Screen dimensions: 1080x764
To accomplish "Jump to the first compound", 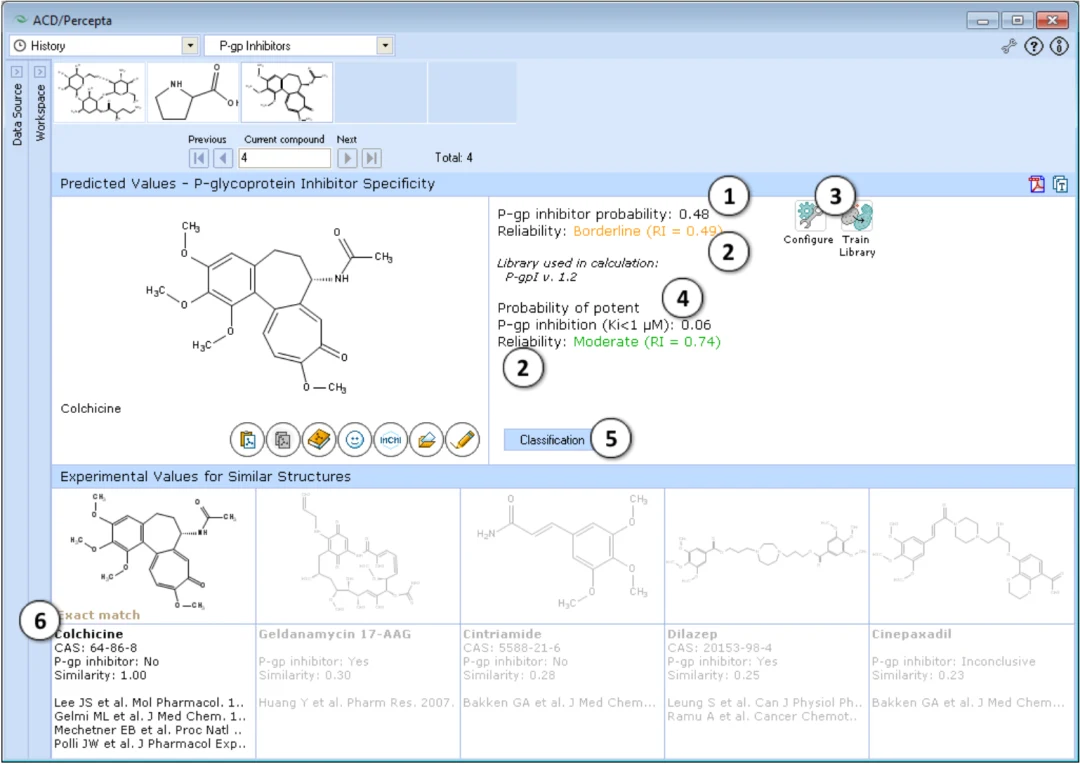I will [x=198, y=158].
